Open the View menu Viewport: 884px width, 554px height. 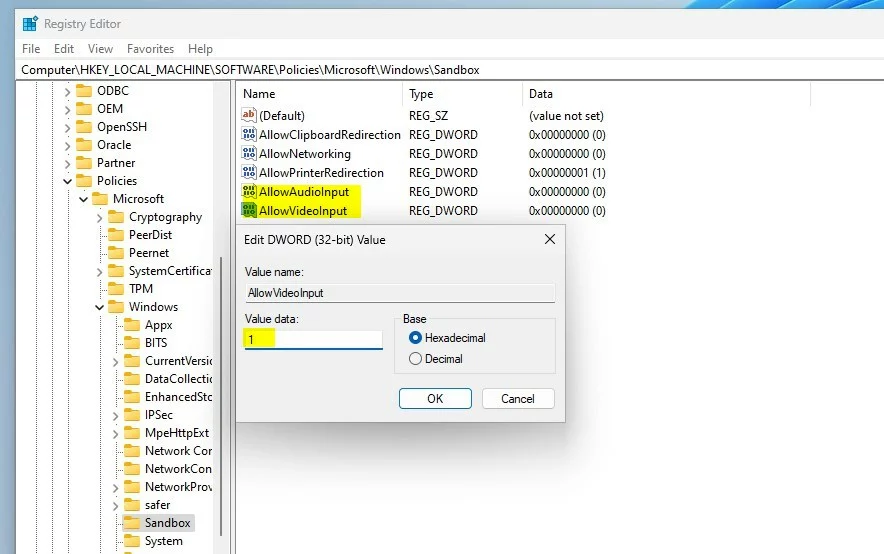click(100, 49)
